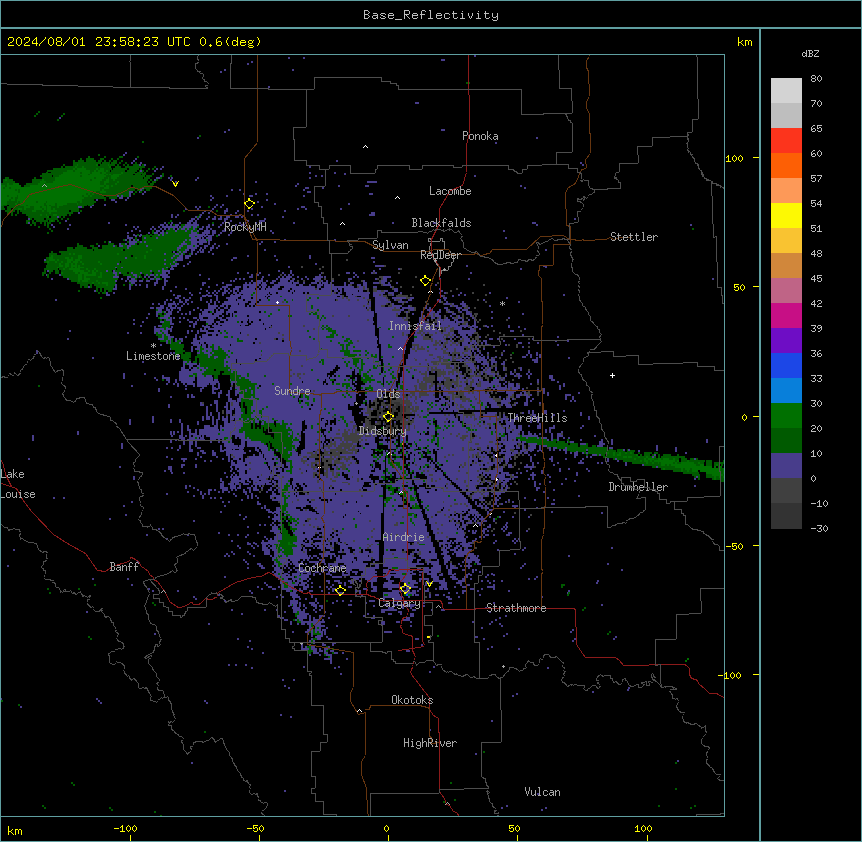This screenshot has height=842, width=862.
Task: Click the Limestone label
Action: tap(153, 356)
